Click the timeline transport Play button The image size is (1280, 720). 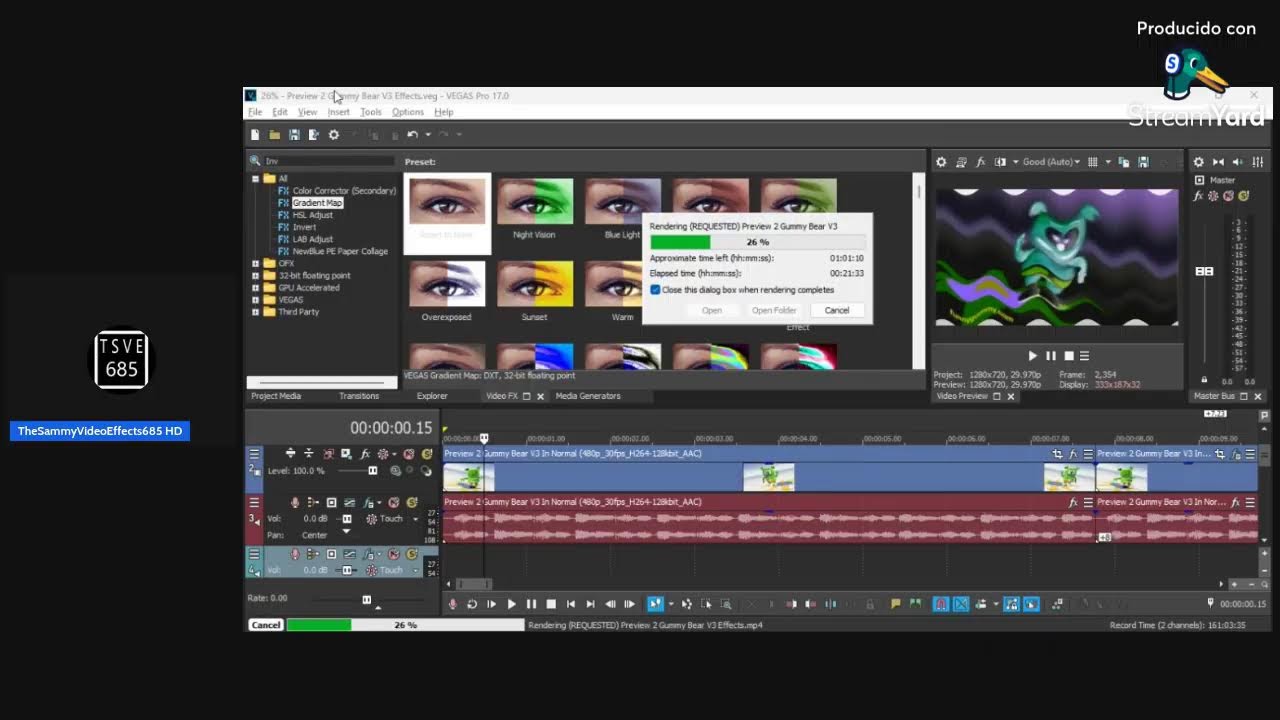point(511,604)
